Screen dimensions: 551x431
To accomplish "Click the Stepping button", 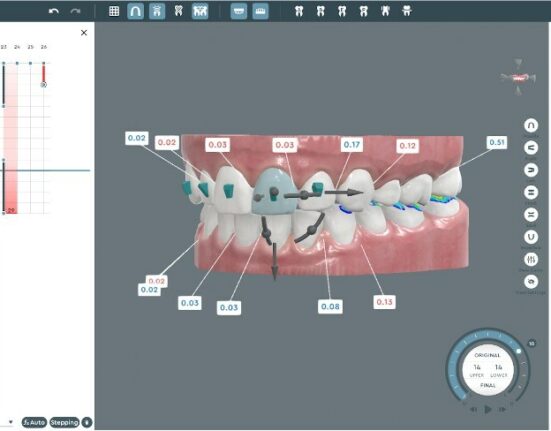I will click(64, 422).
